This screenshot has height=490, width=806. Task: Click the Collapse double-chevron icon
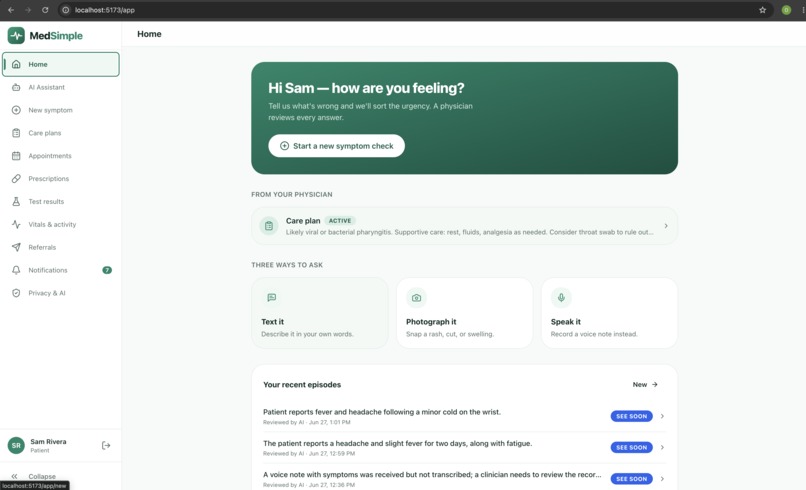tap(14, 476)
